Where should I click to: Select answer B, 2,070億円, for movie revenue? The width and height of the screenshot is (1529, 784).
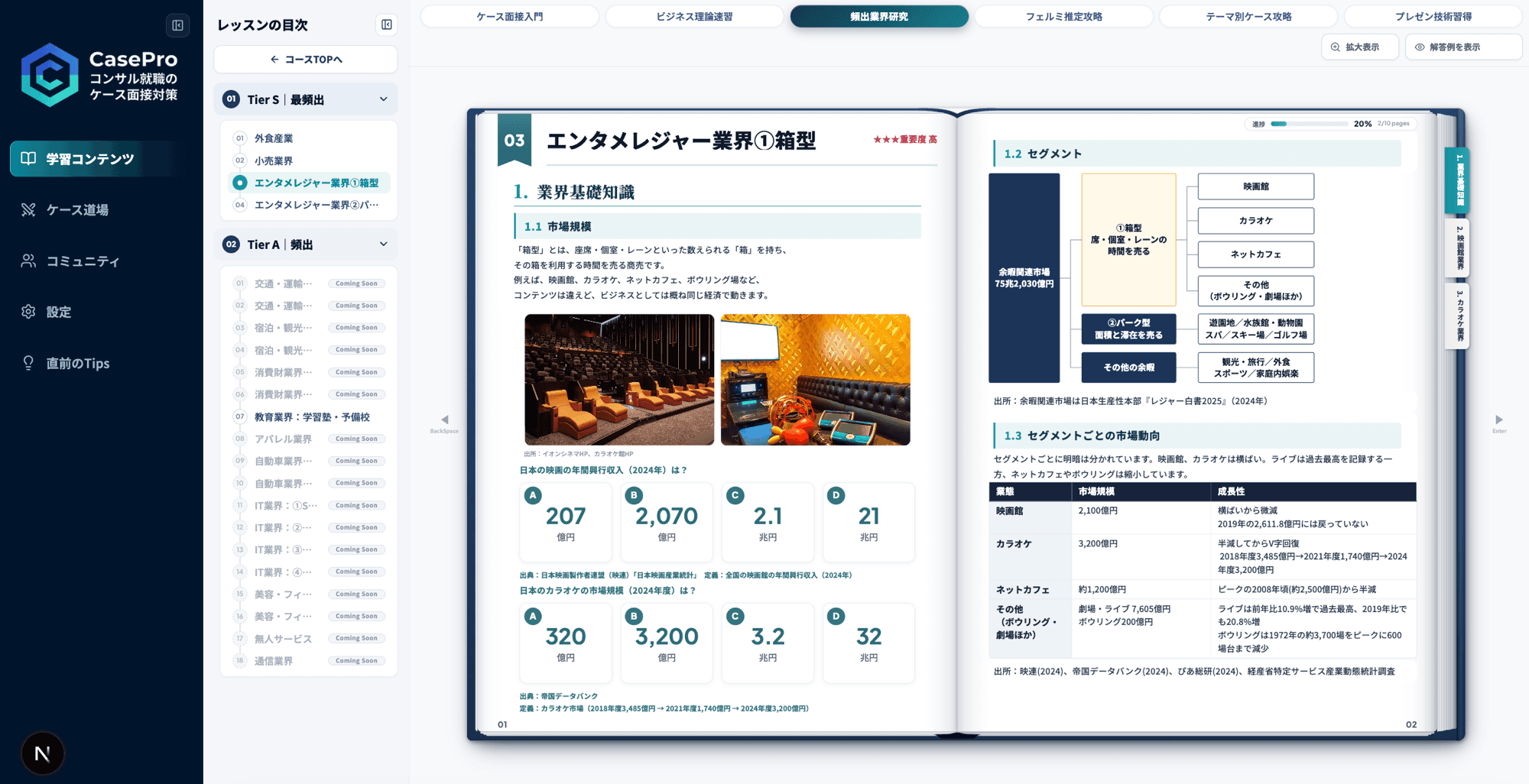coord(667,522)
